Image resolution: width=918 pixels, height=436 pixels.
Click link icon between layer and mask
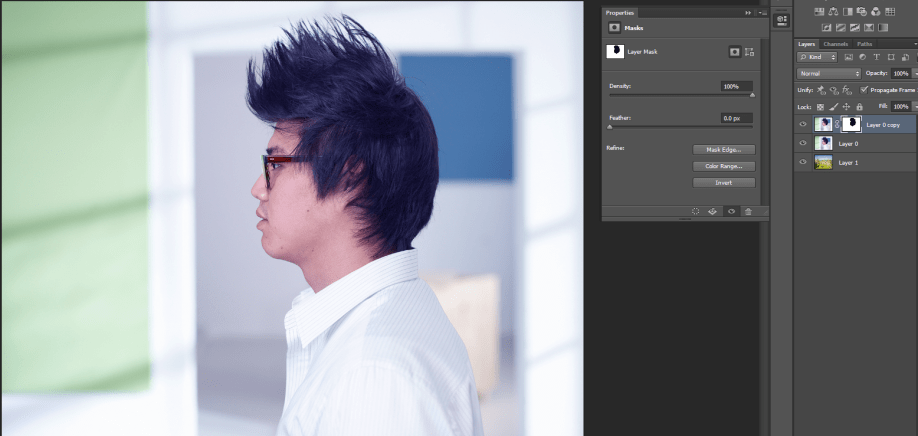coord(837,125)
